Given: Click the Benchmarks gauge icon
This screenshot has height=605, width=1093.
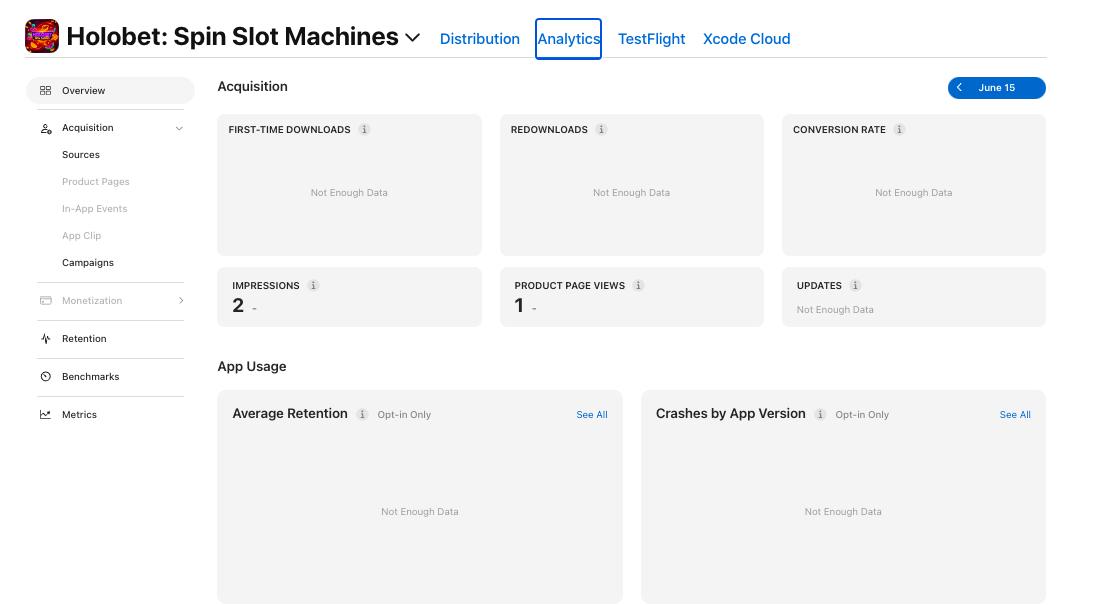Looking at the screenshot, I should click(x=46, y=376).
